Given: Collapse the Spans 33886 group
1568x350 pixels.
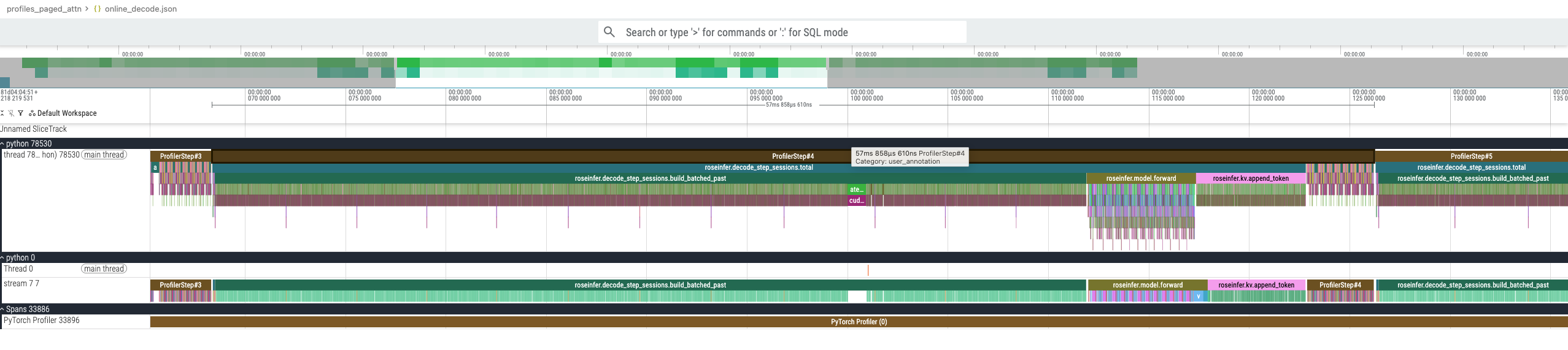Looking at the screenshot, I should point(2,310).
